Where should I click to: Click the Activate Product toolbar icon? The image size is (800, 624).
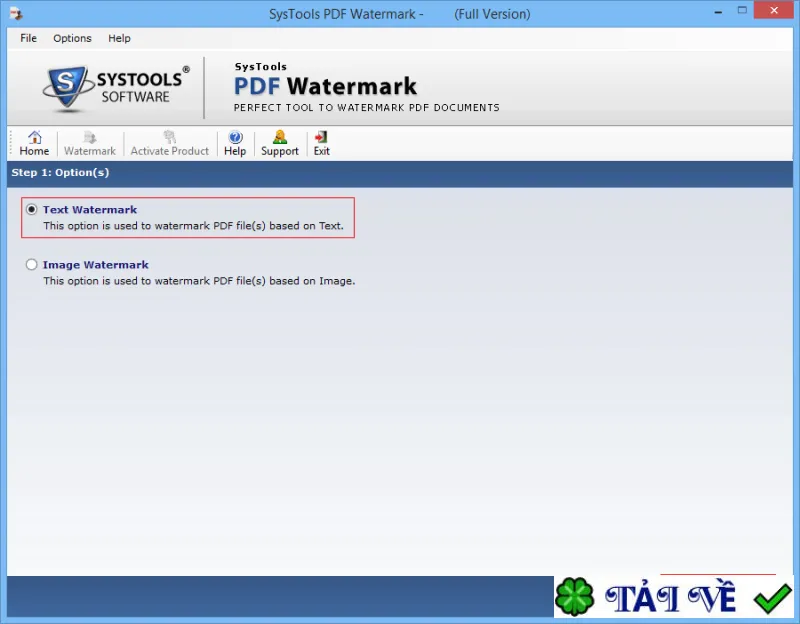coord(169,143)
